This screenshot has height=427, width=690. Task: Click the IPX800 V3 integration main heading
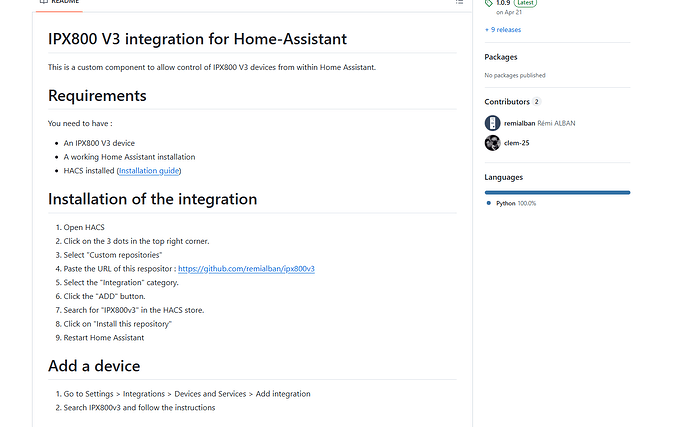[197, 39]
